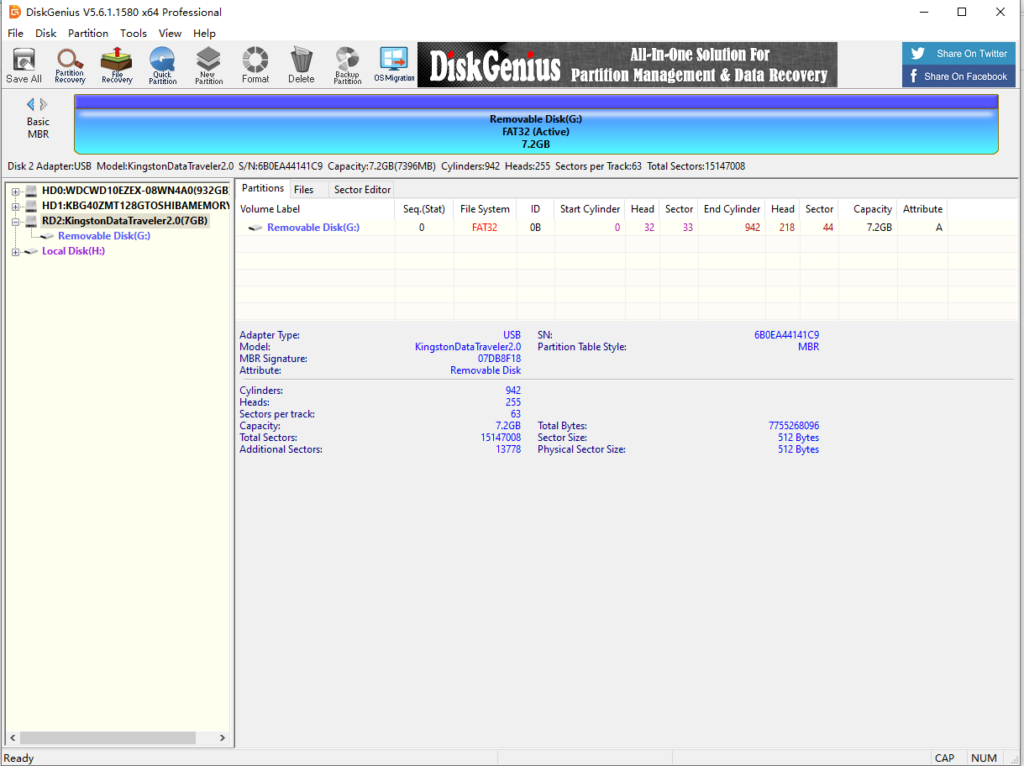Collapse the RD2 KingstonDataTraveler node

click(x=15, y=221)
